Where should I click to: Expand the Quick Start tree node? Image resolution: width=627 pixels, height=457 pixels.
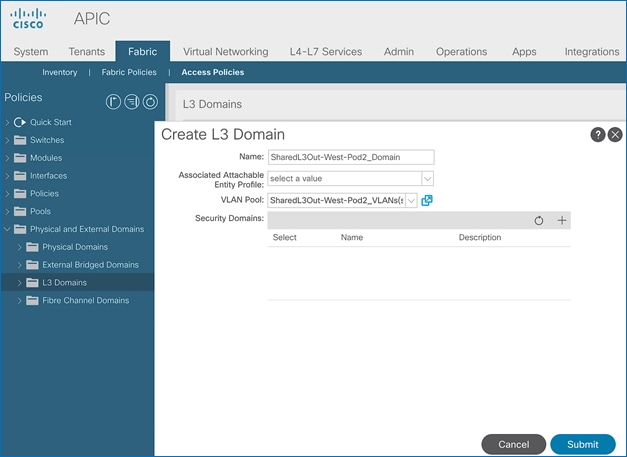tap(7, 122)
